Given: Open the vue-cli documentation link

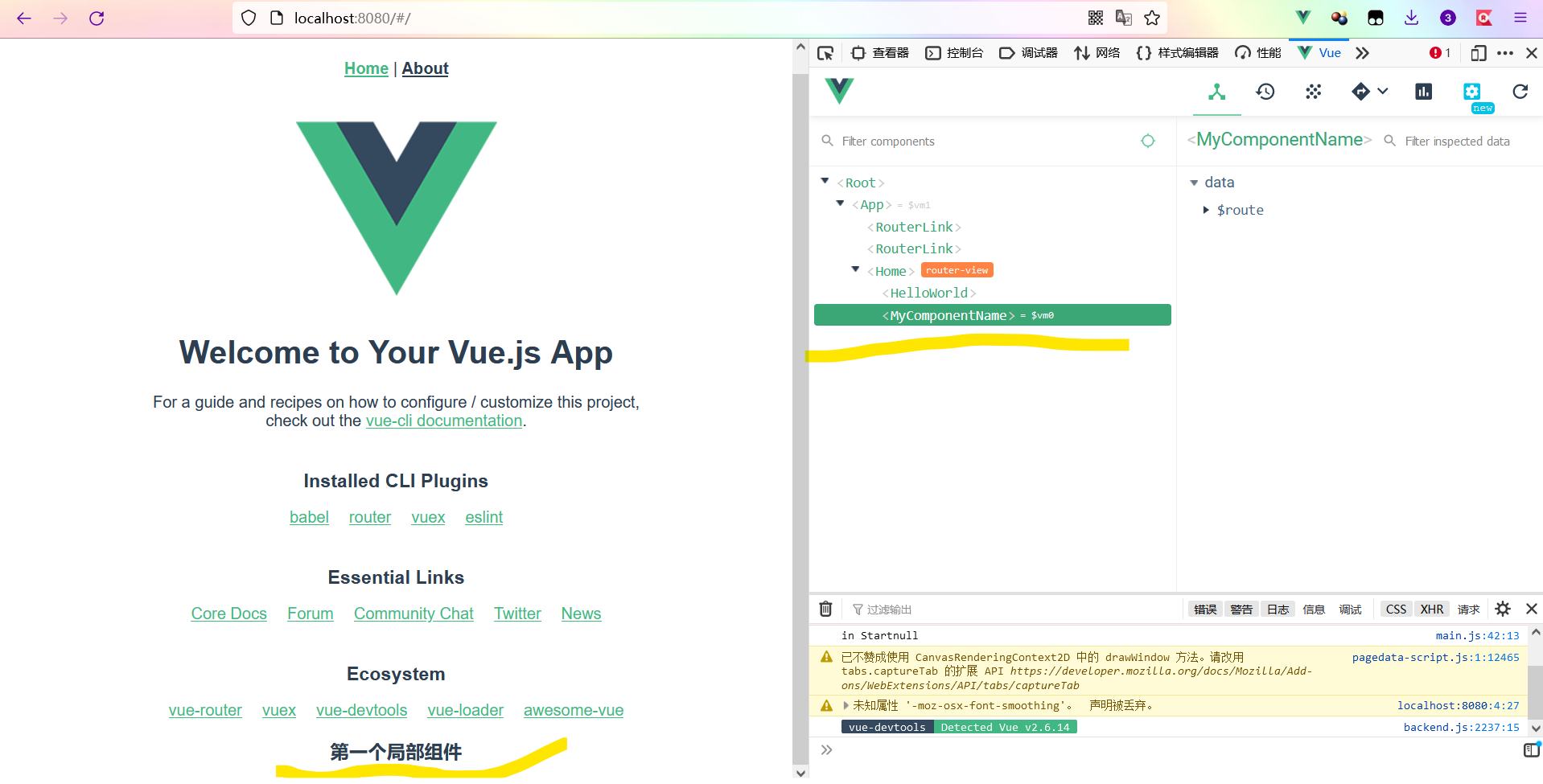Looking at the screenshot, I should [444, 421].
